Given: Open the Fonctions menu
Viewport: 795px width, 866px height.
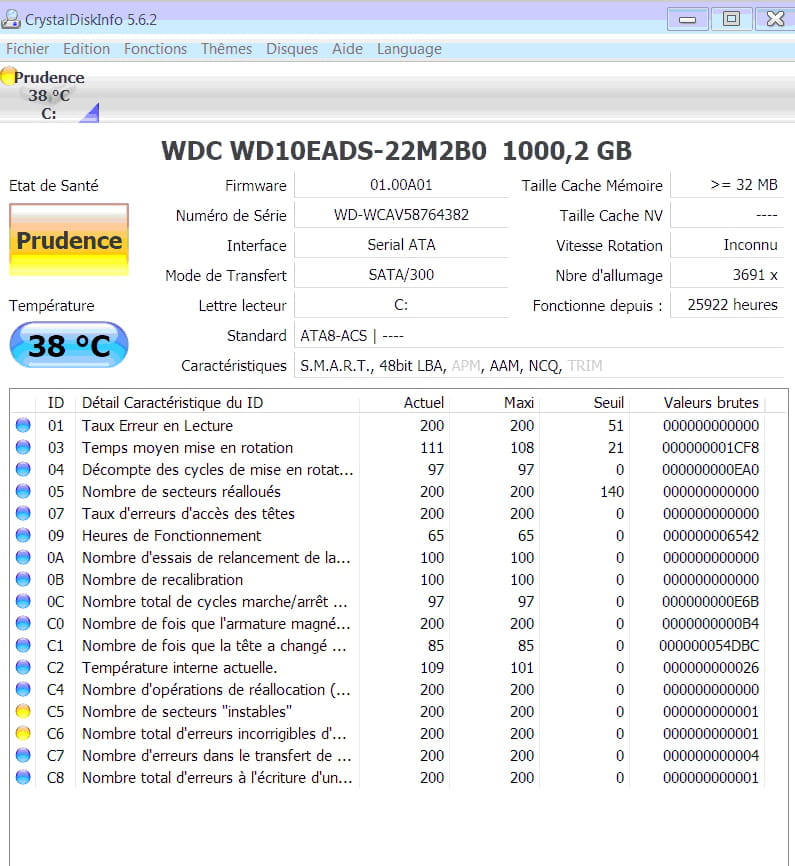Looking at the screenshot, I should pyautogui.click(x=155, y=49).
